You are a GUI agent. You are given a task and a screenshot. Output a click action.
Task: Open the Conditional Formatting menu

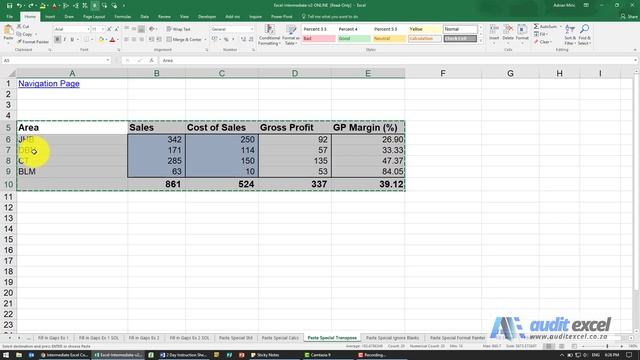269,34
